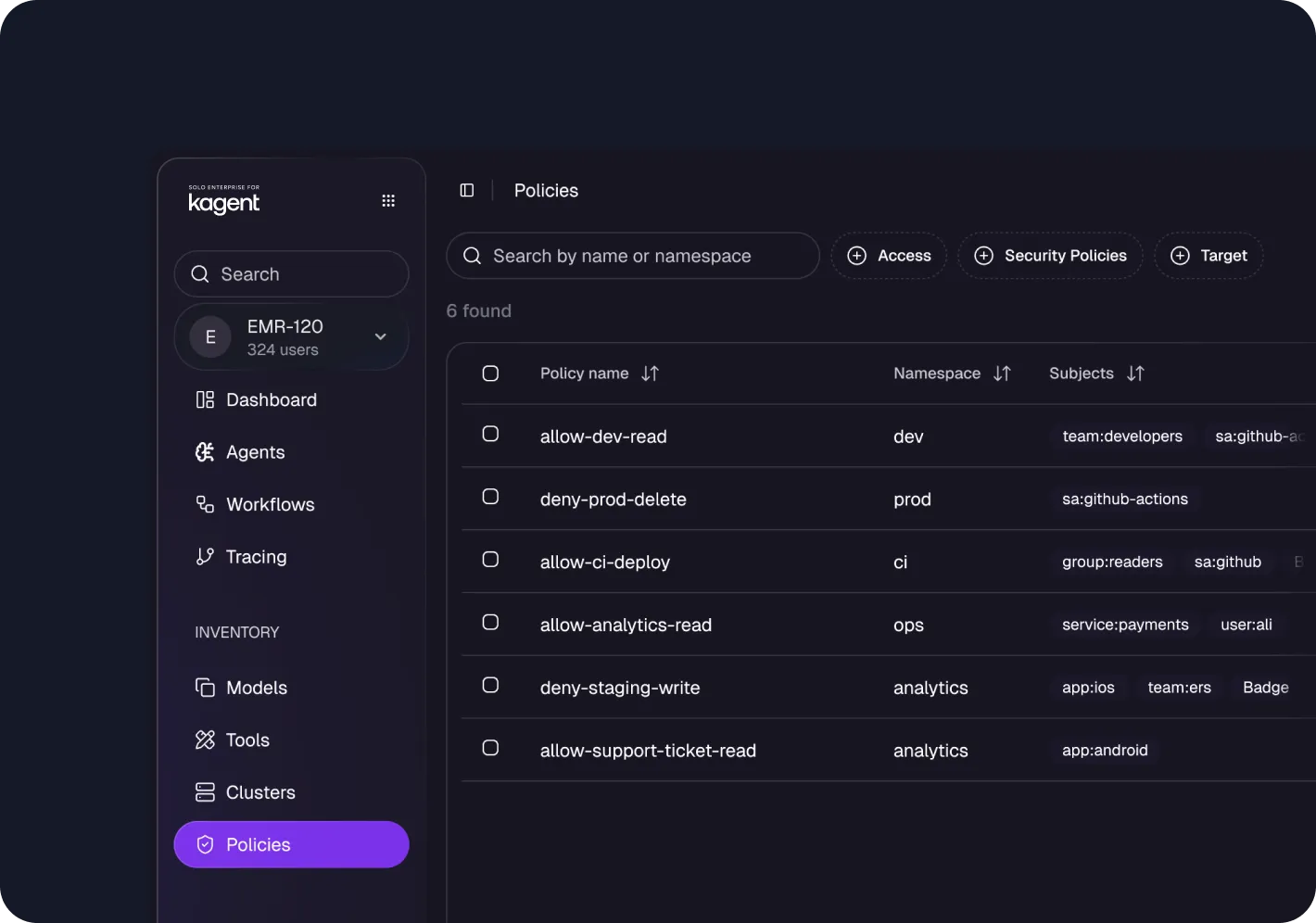Sort by Namespace arrows icon
This screenshot has height=923, width=1316.
1002,373
